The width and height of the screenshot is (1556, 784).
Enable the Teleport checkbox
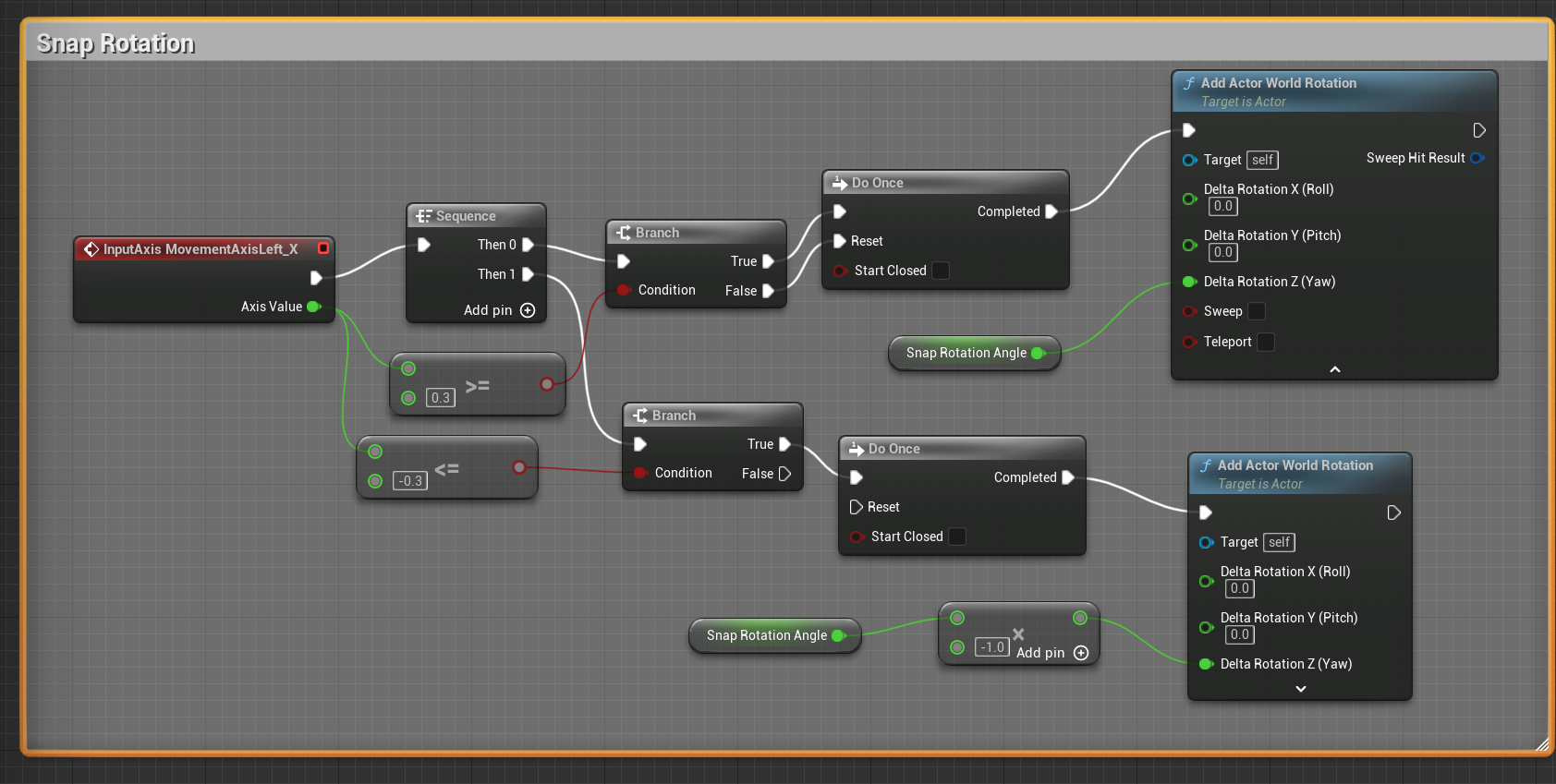click(x=1266, y=342)
